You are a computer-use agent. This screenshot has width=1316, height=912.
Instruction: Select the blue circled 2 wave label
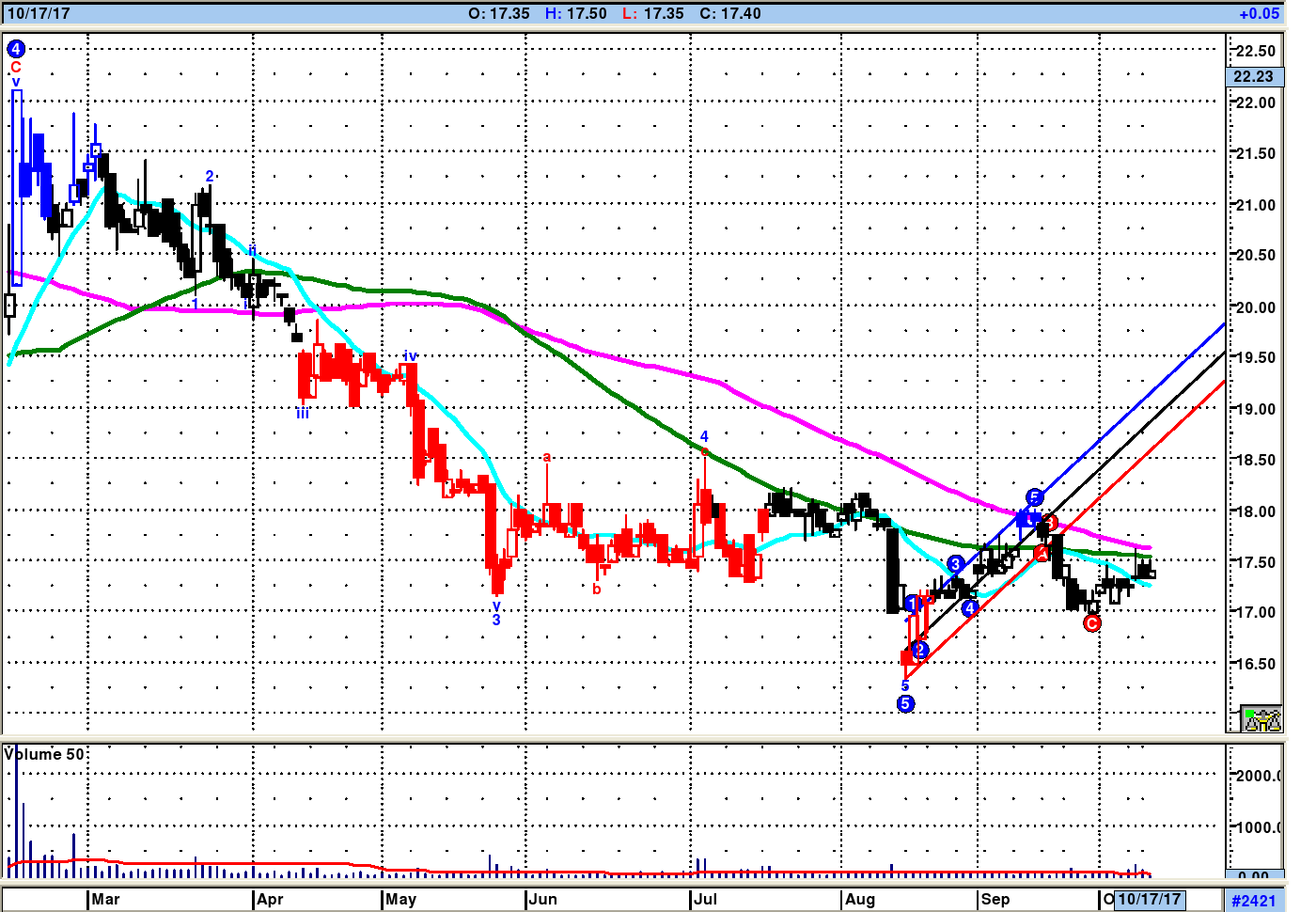click(920, 650)
